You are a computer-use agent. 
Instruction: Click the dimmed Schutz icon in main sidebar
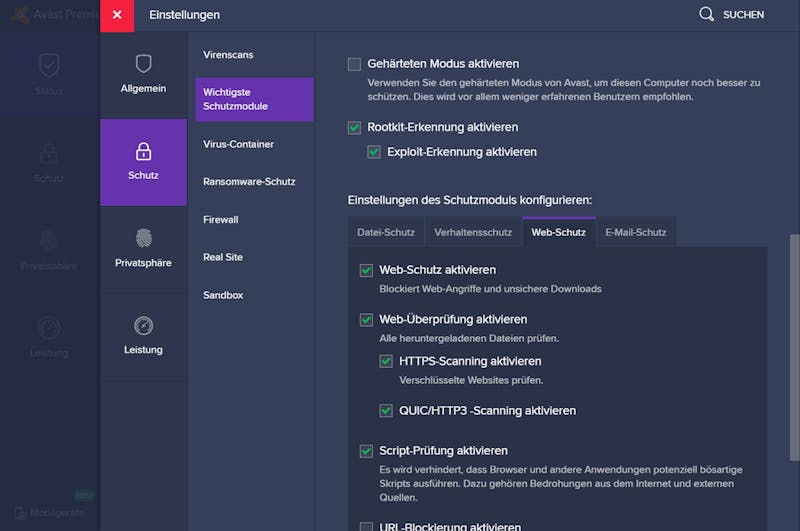pyautogui.click(x=49, y=153)
